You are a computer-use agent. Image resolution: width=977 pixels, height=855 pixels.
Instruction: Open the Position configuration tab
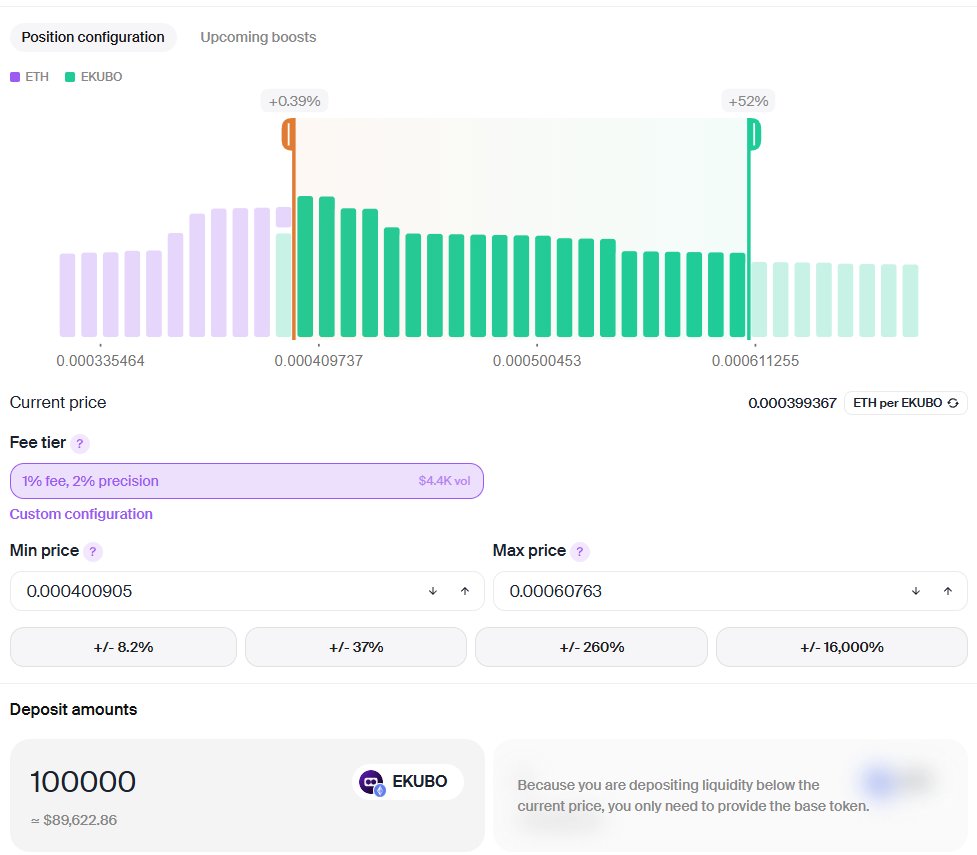click(93, 37)
